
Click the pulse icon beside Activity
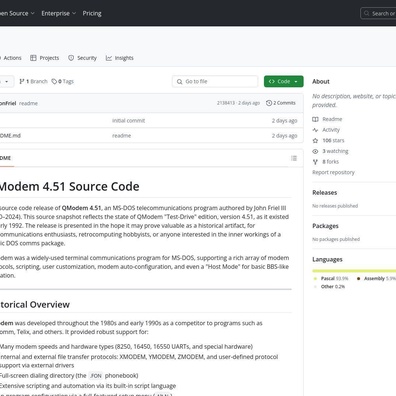click(x=315, y=130)
